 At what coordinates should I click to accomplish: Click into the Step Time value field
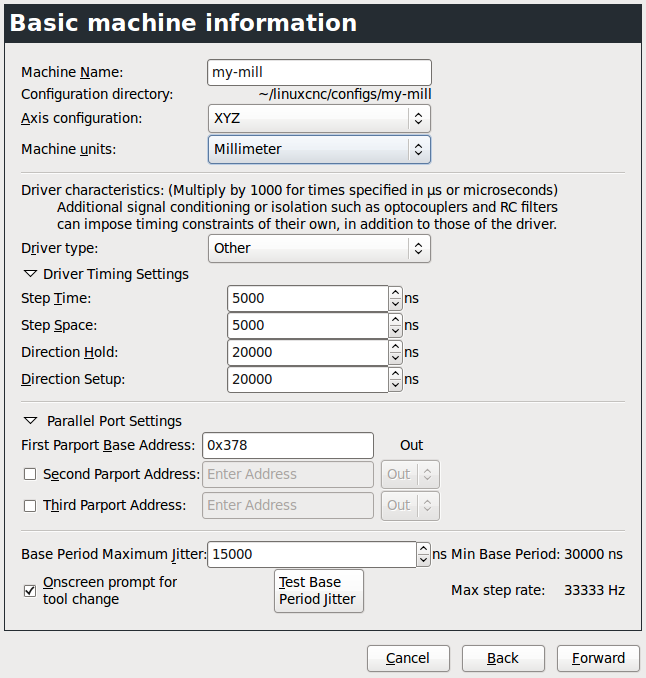(x=306, y=298)
